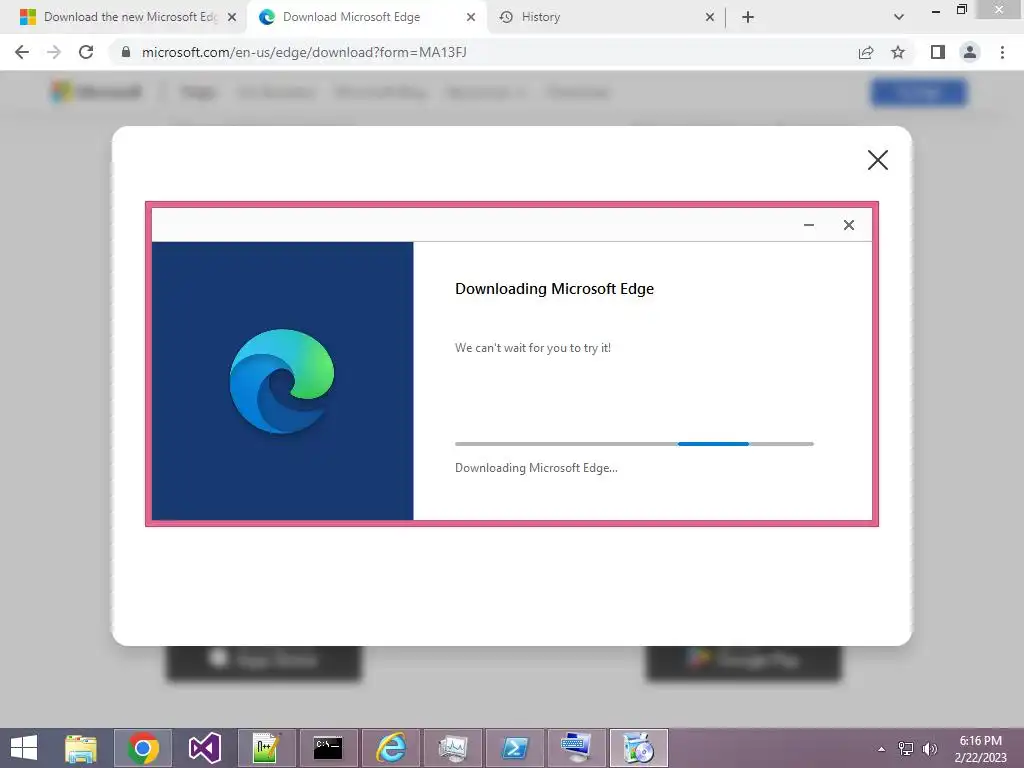The height and width of the screenshot is (768, 1024).
Task: Open the Chrome three-dot menu
Action: coord(1002,52)
